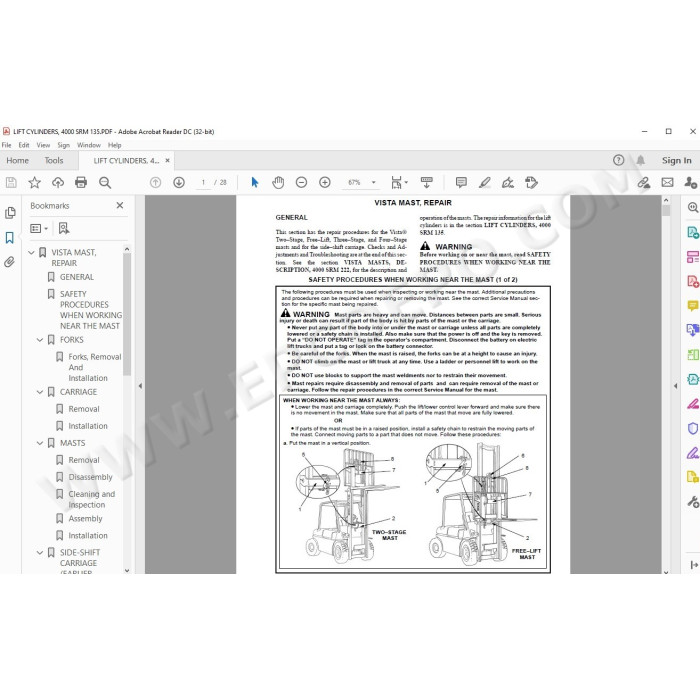The height and width of the screenshot is (700, 700).
Task: Select Assembly bookmark under MASTS
Action: click(x=85, y=519)
